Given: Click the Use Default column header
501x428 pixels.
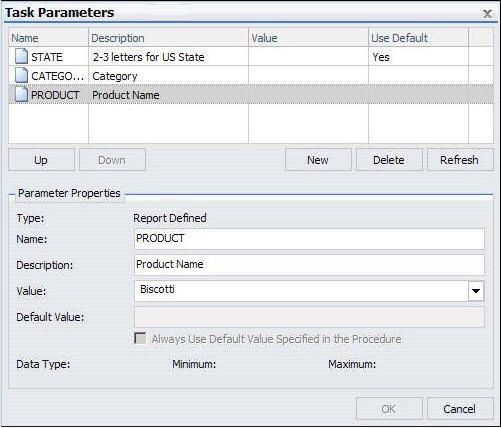Looking at the screenshot, I should click(x=418, y=38).
